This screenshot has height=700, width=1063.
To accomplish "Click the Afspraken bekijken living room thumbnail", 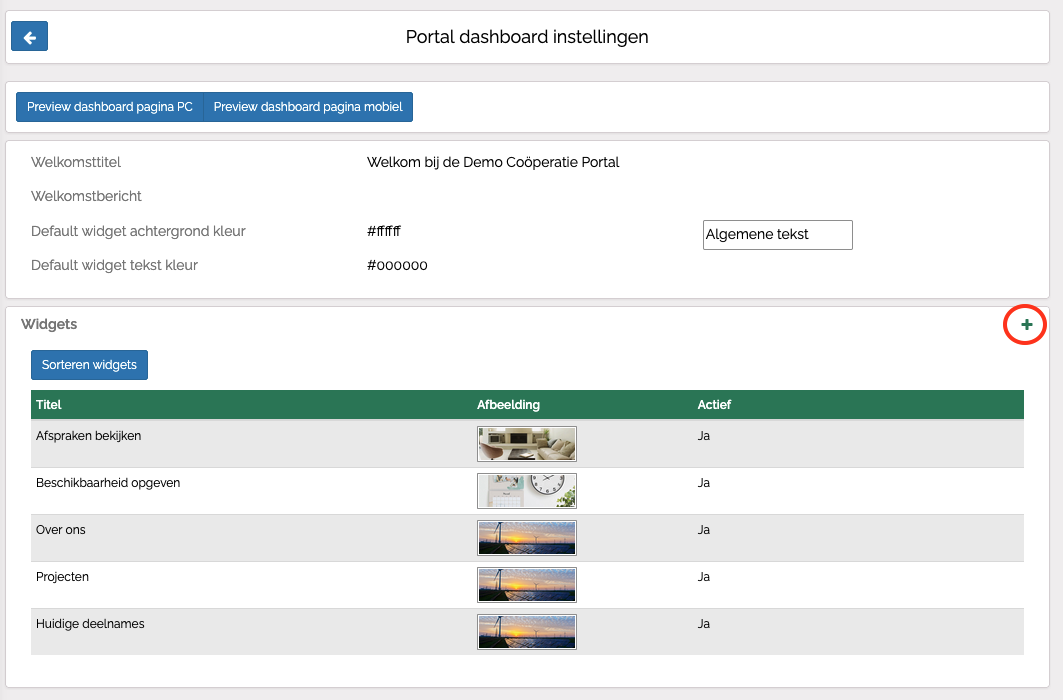I will click(x=526, y=444).
